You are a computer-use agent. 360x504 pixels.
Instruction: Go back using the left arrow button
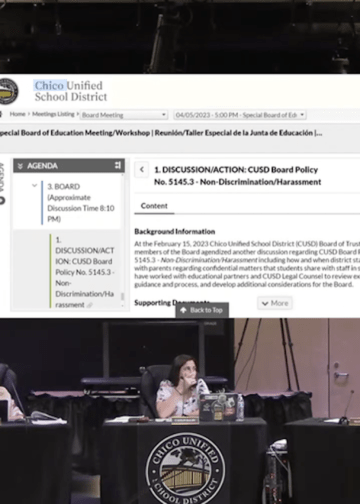(142, 170)
